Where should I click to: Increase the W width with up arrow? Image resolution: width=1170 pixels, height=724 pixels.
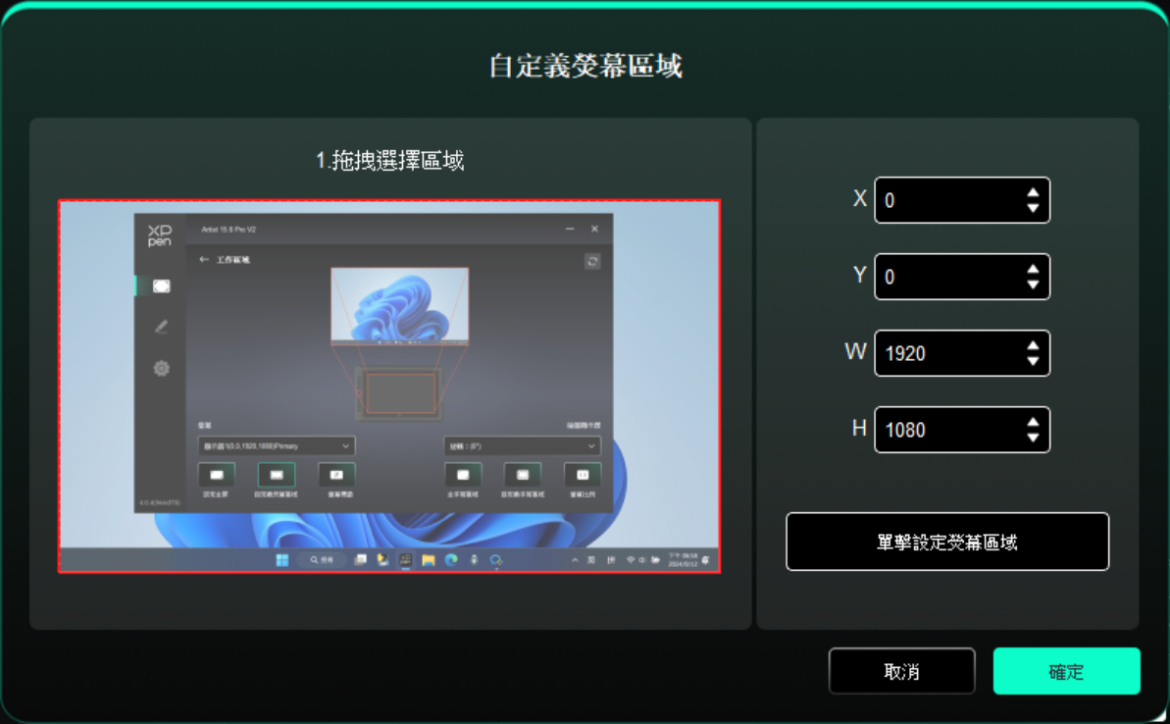click(1032, 345)
